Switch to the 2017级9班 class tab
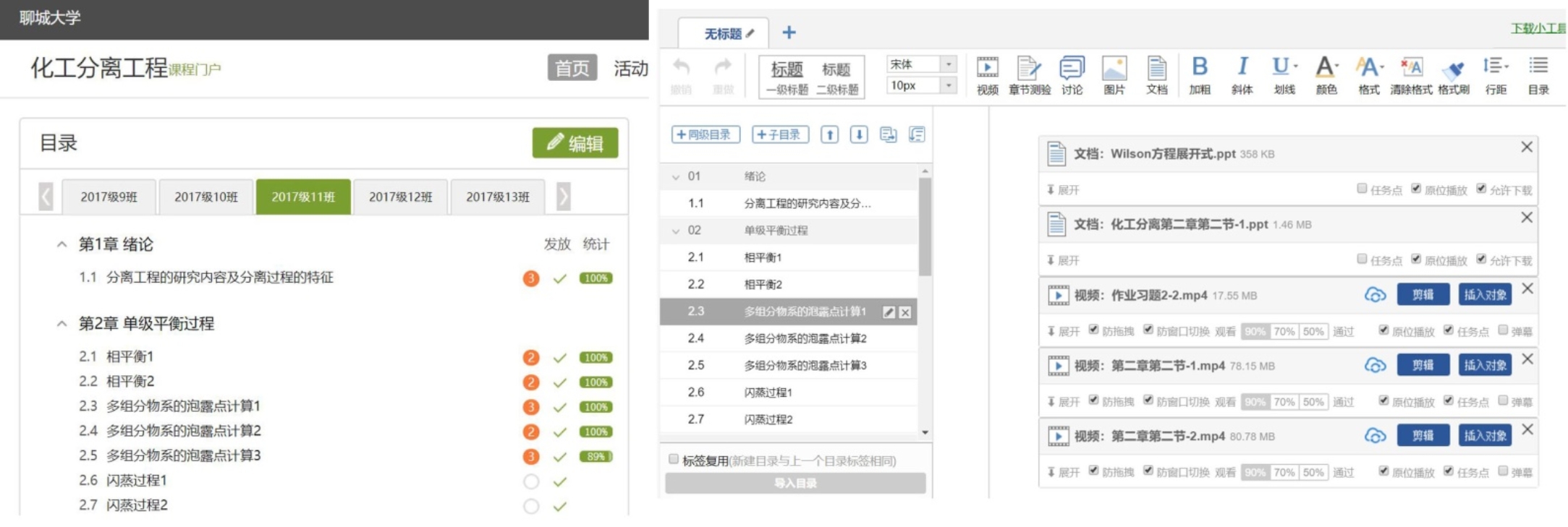The height and width of the screenshot is (527, 1568). tap(109, 197)
